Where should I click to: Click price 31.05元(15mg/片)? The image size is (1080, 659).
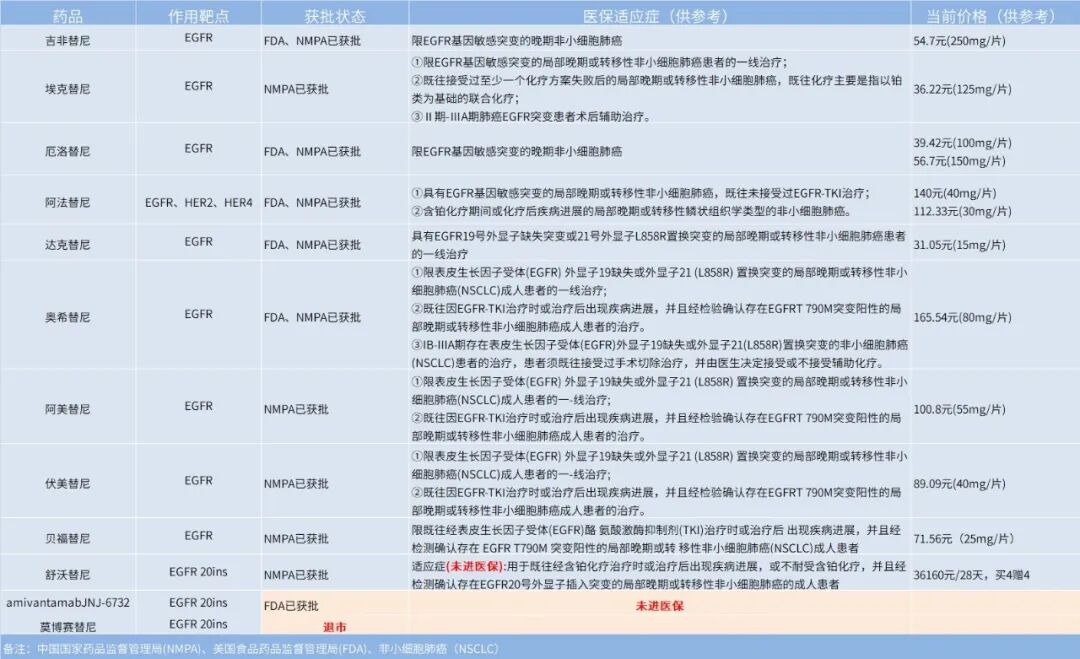(x=959, y=244)
